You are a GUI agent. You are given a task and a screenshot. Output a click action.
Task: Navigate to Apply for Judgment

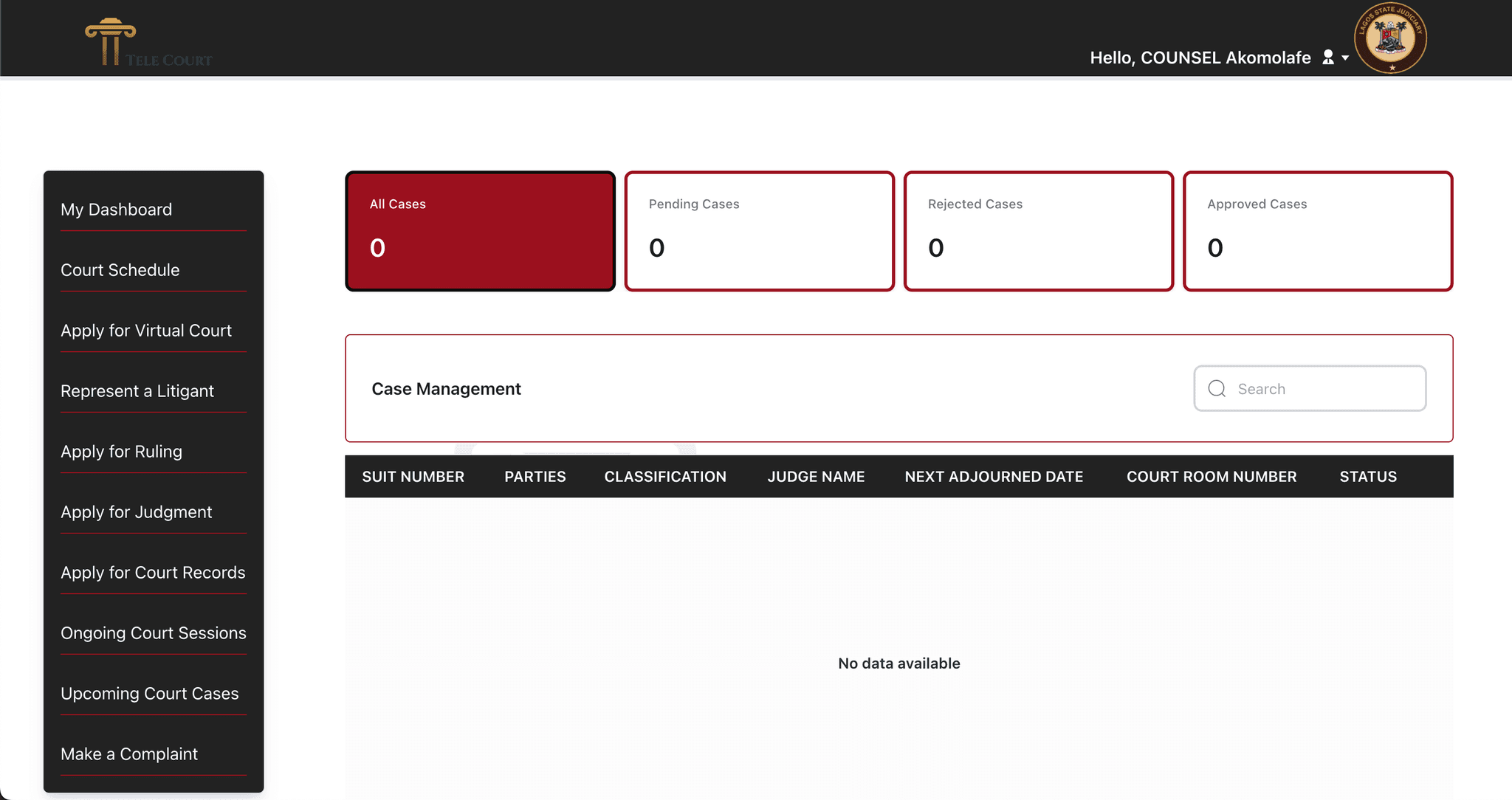(136, 512)
